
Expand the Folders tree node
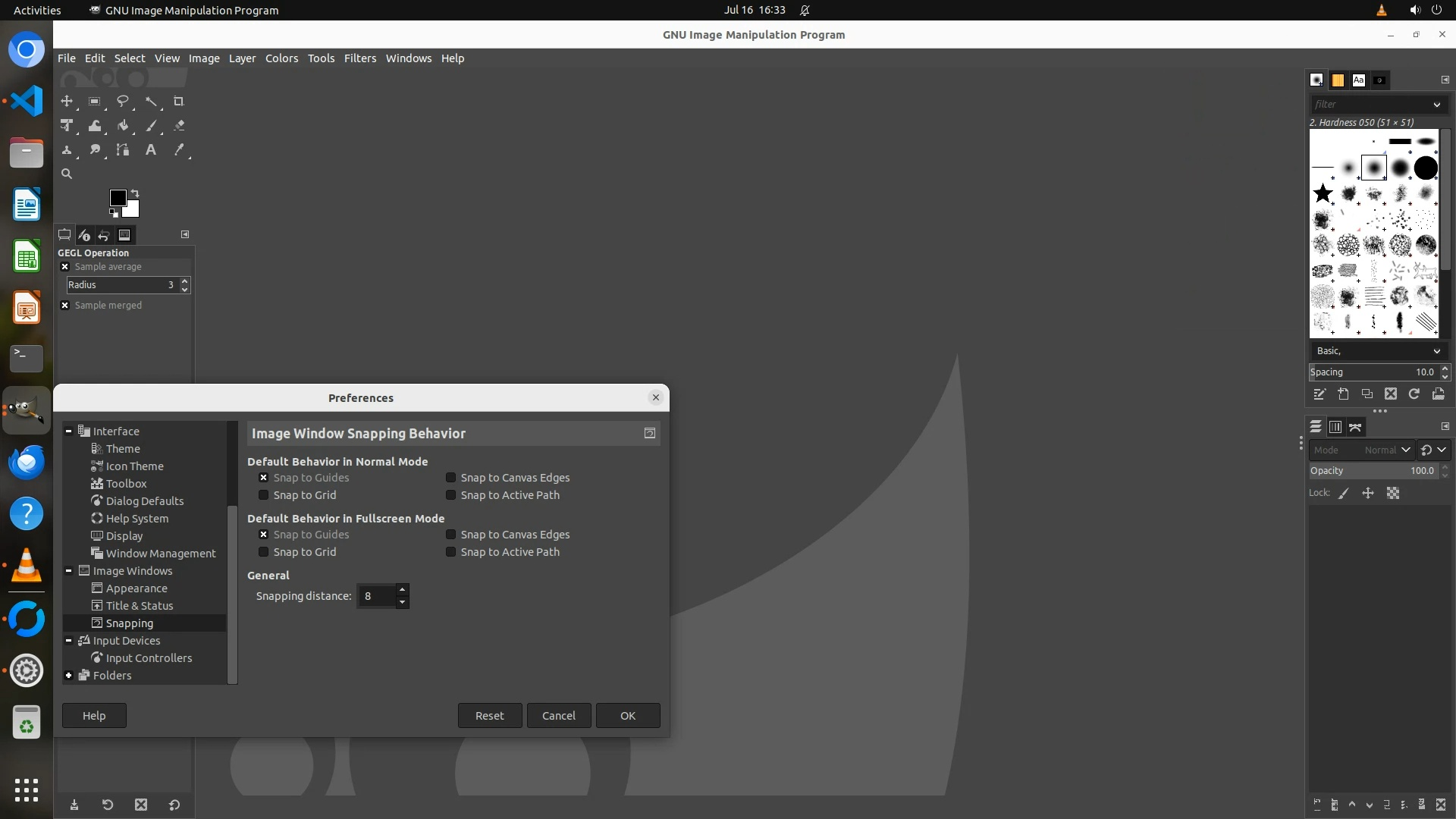pyautogui.click(x=69, y=676)
